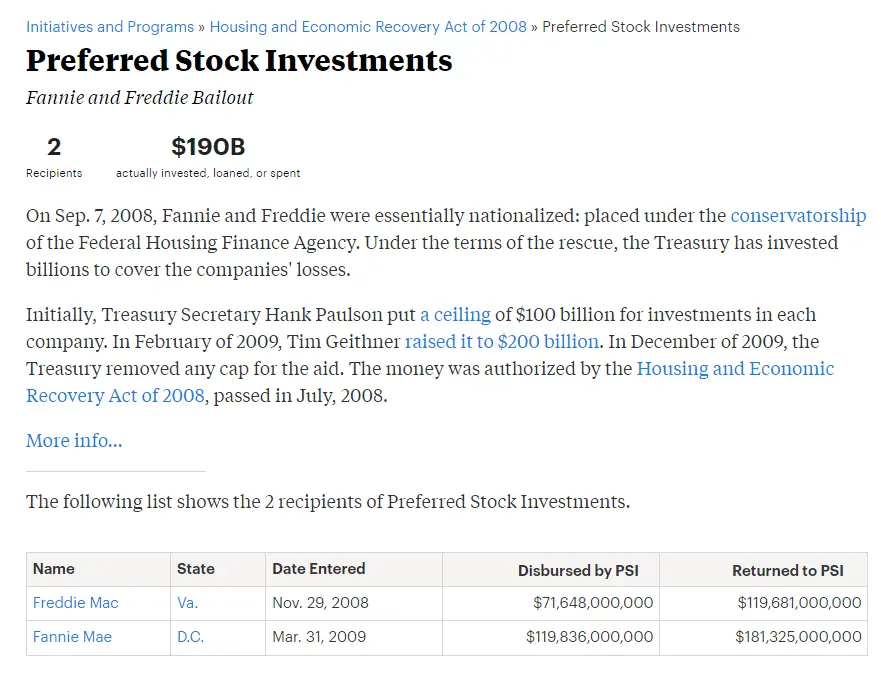Viewport: 881px width, 679px height.
Task: Click the $190B total invested figure
Action: (208, 148)
